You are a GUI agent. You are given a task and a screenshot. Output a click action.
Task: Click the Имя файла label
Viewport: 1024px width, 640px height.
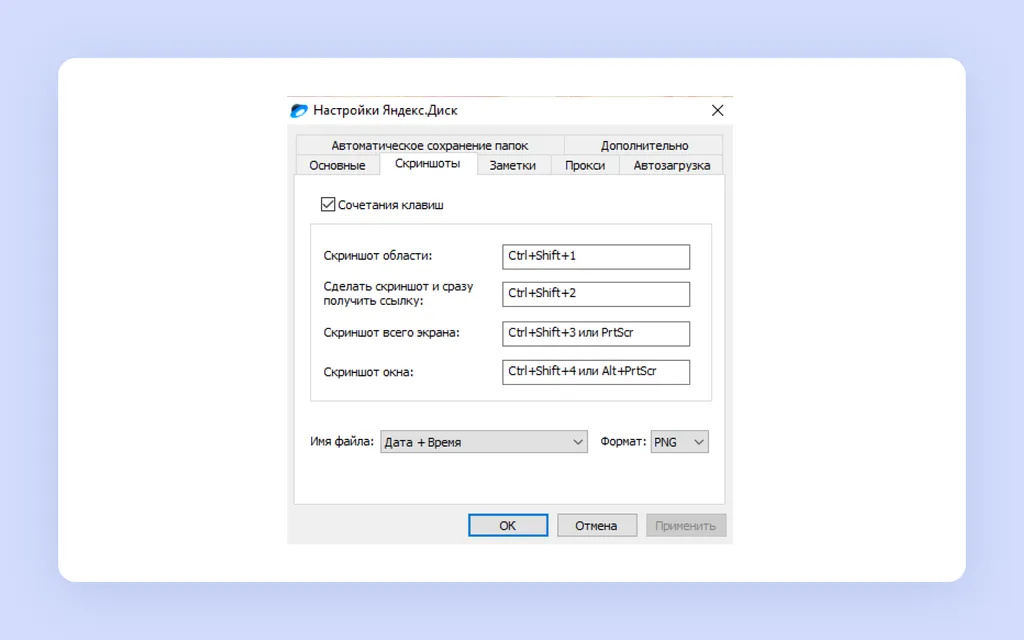(342, 441)
